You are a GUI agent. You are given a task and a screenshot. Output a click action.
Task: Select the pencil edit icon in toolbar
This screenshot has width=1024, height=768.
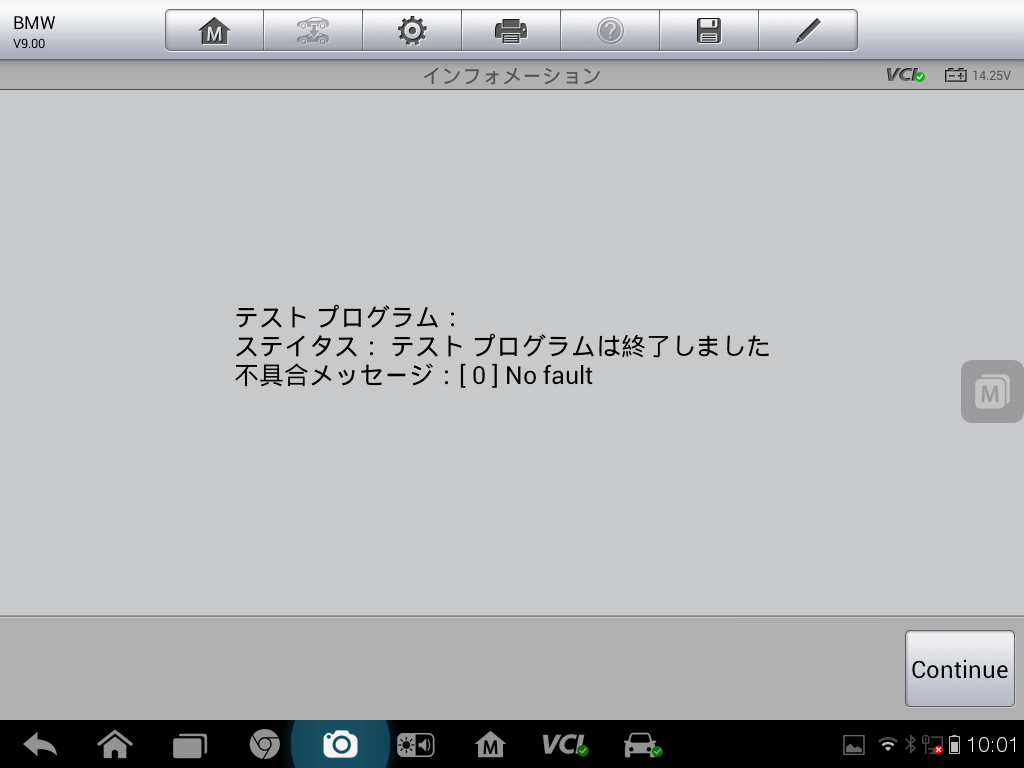tap(808, 31)
